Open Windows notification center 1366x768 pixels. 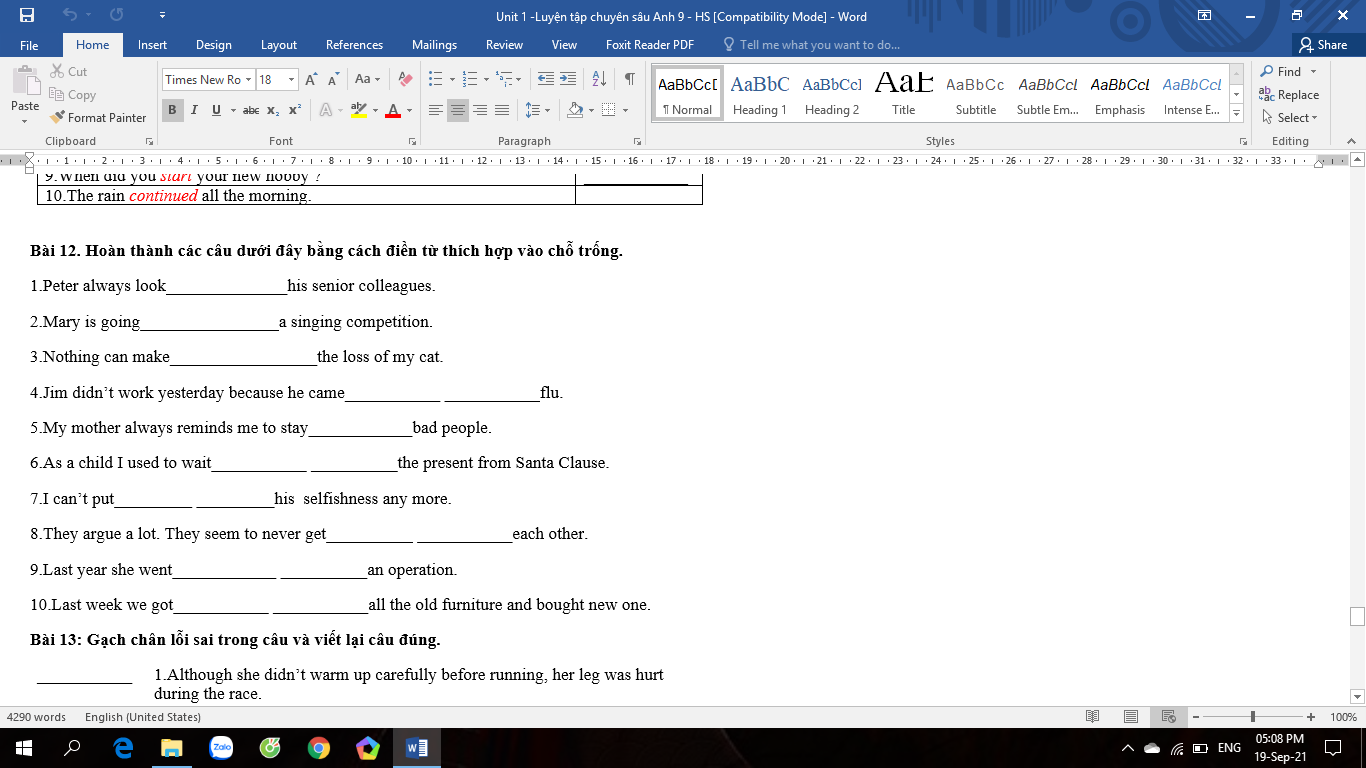(x=1332, y=747)
